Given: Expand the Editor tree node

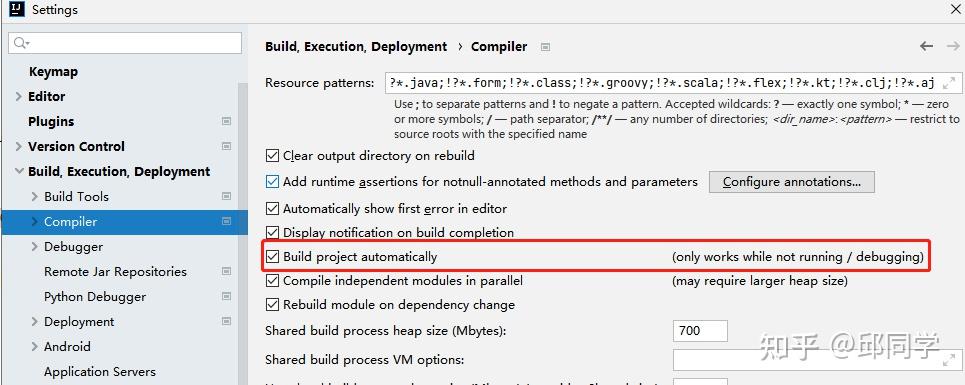Looking at the screenshot, I should pyautogui.click(x=18, y=97).
